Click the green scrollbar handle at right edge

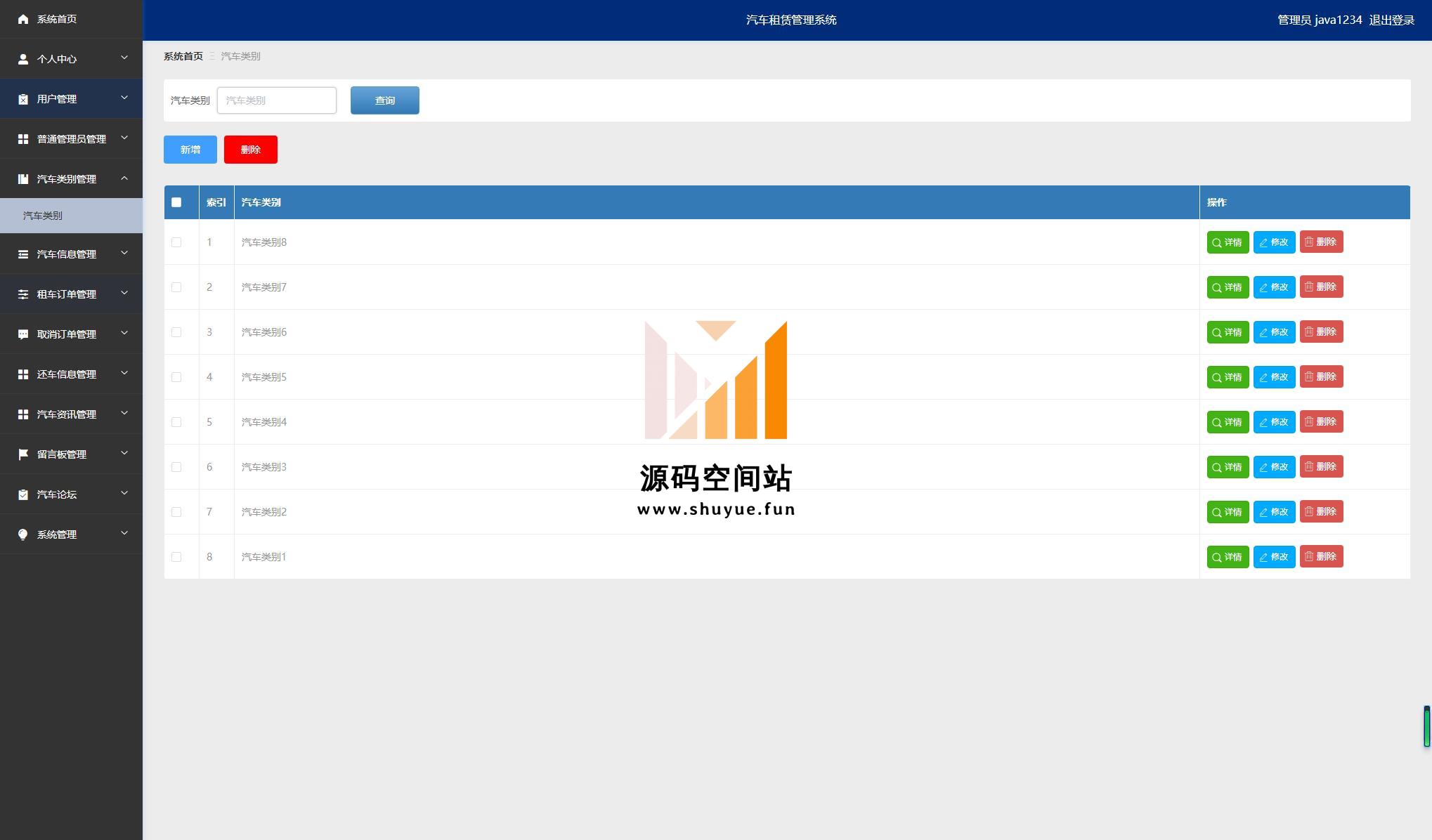1427,727
